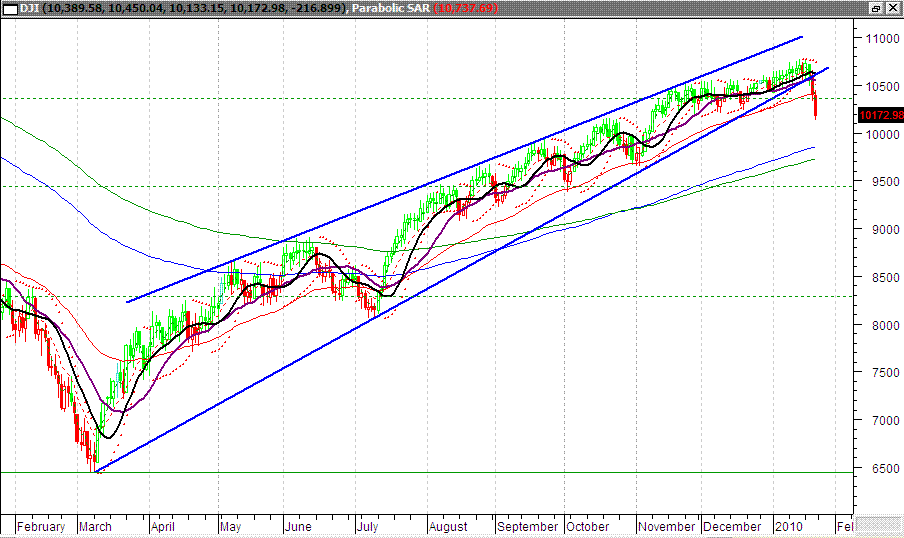Click the September label on date axis

(528, 526)
